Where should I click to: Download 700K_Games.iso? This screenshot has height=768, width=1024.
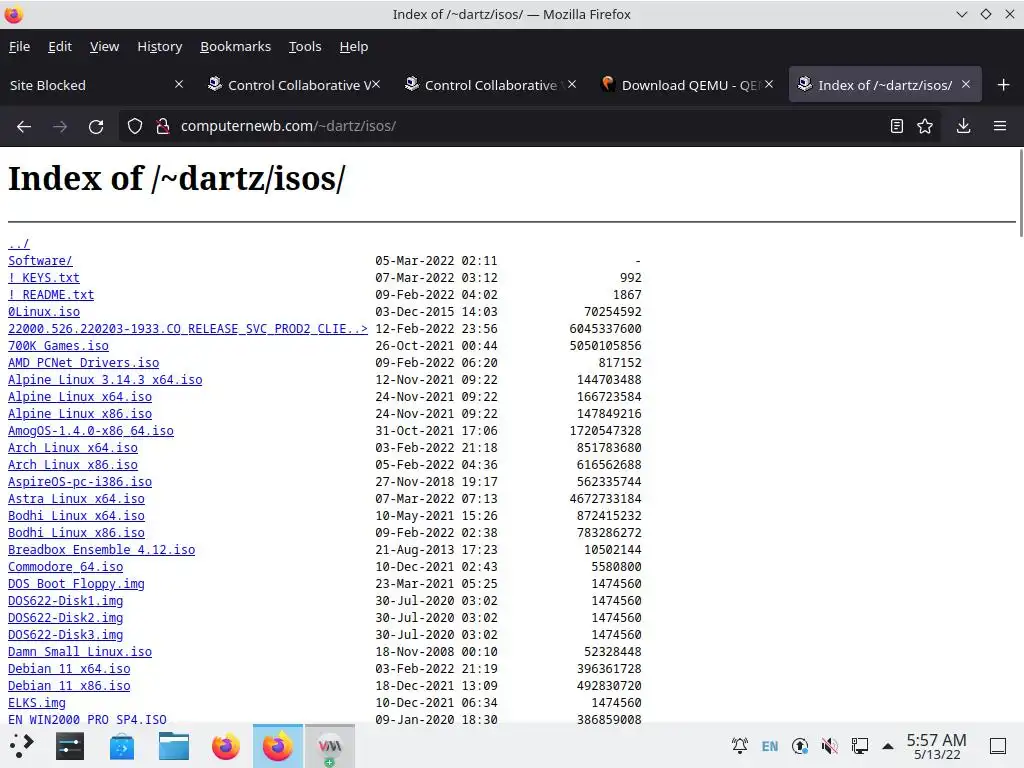58,345
